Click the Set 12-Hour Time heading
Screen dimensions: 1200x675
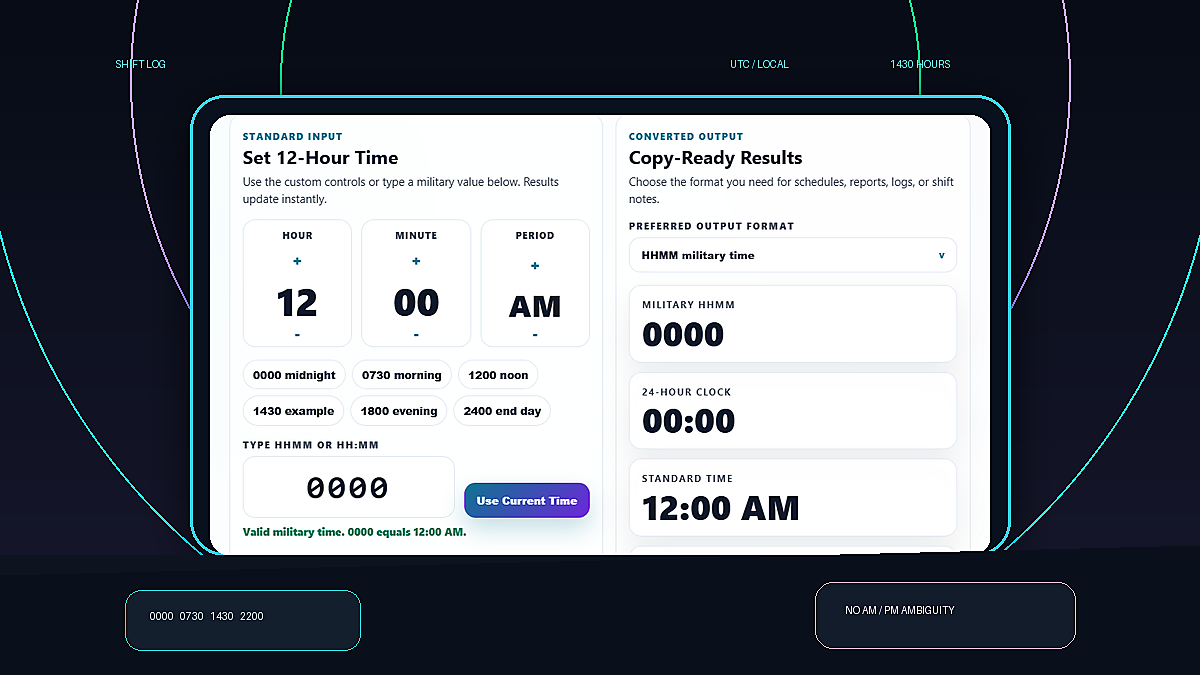pos(320,158)
